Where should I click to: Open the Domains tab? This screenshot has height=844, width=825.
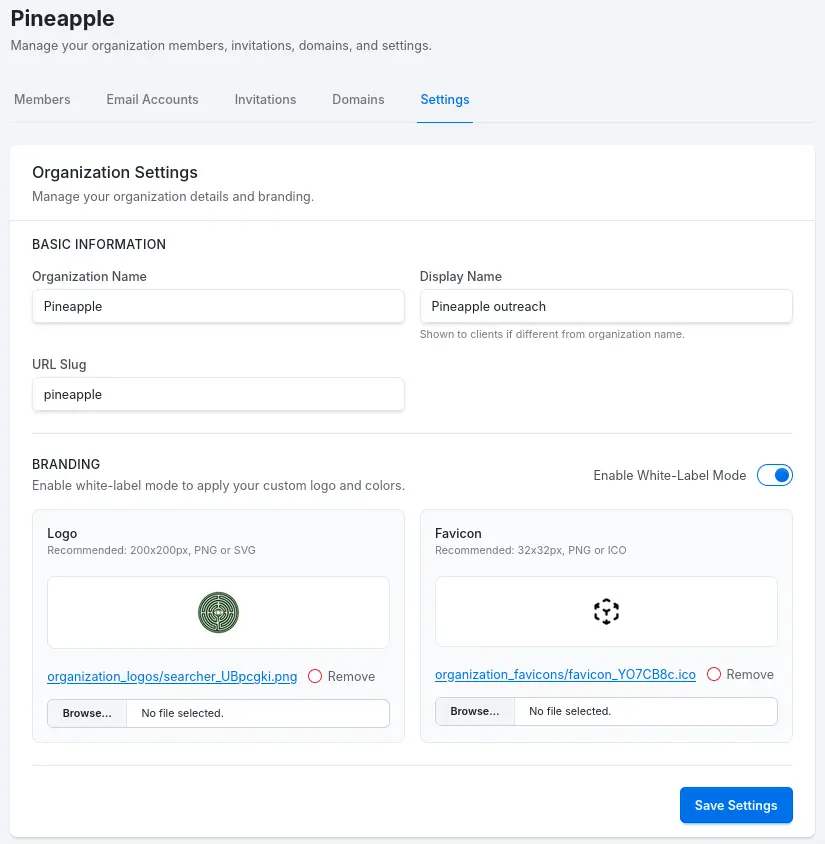tap(357, 99)
